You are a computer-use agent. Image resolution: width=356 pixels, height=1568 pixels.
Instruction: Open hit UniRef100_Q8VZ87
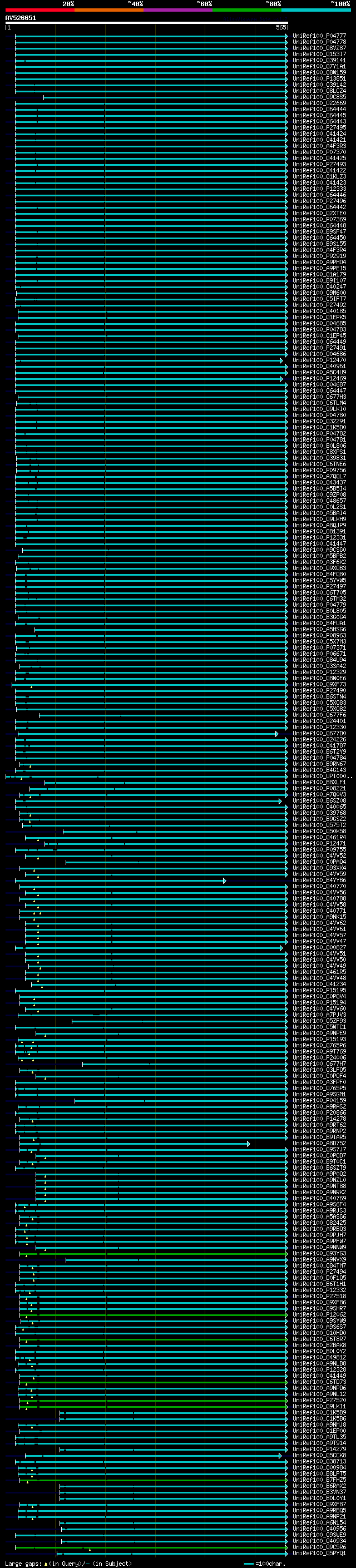319,48
